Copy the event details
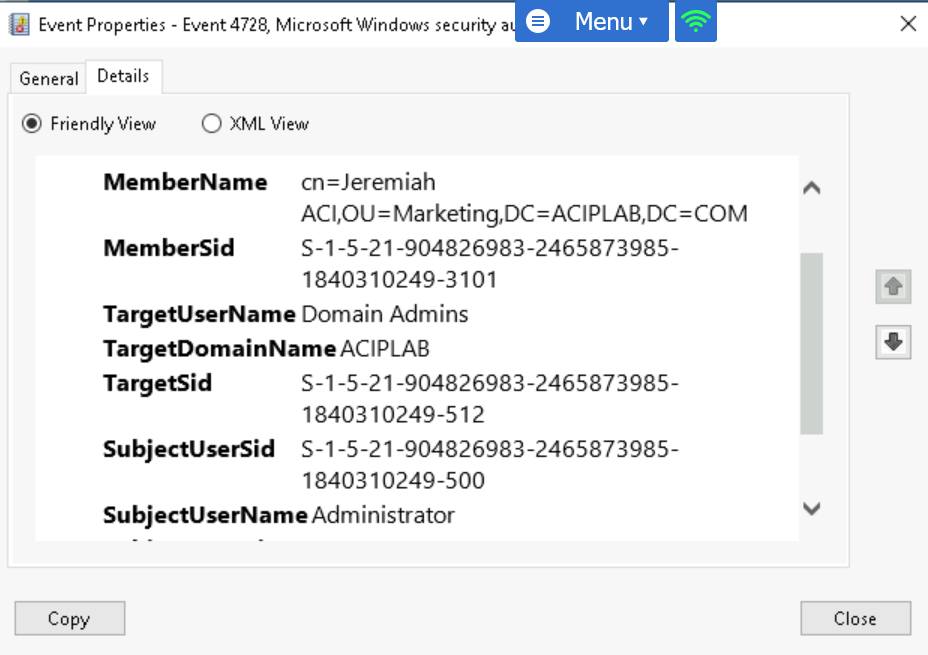The width and height of the screenshot is (928, 655). [x=69, y=618]
